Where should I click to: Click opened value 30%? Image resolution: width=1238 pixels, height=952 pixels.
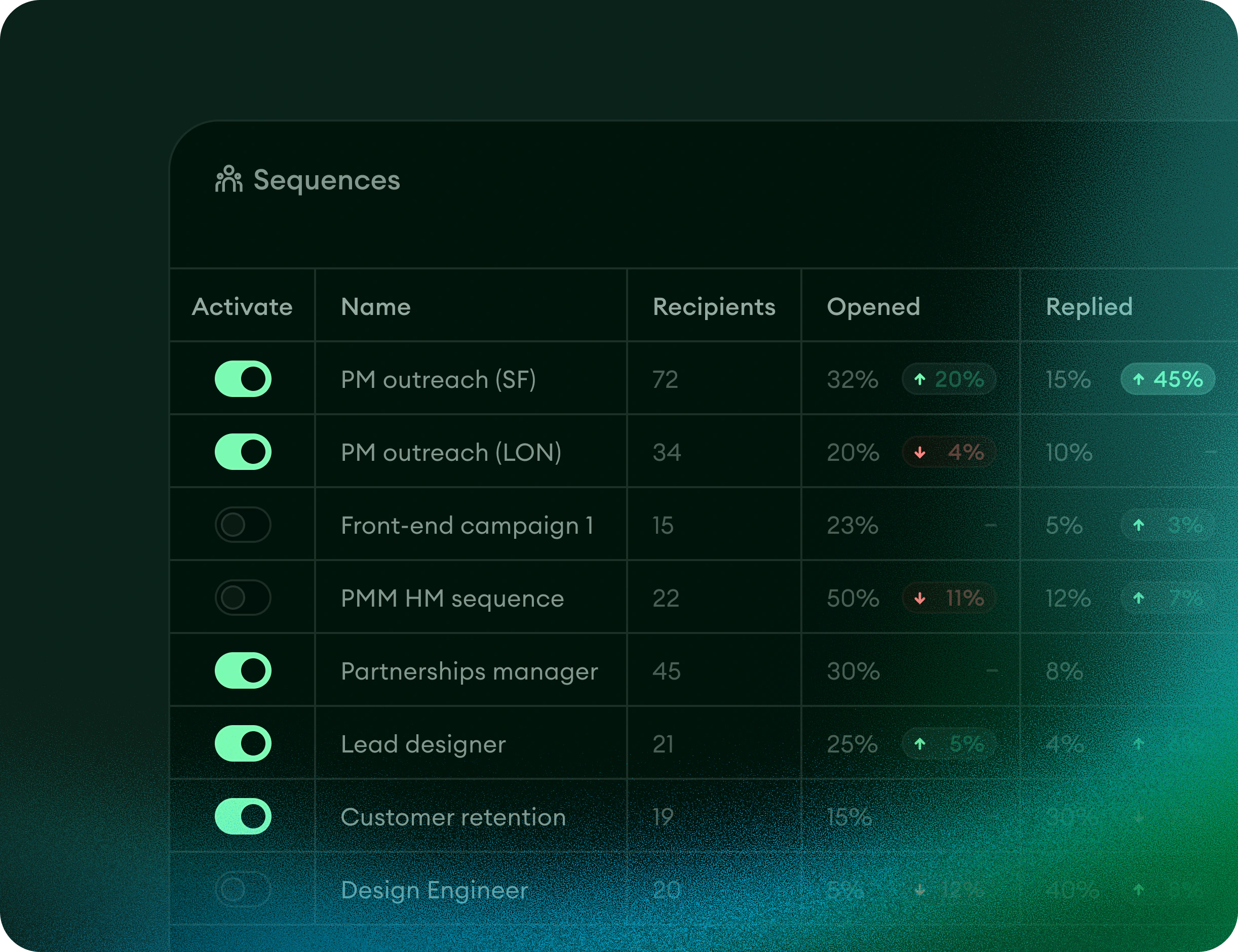pyautogui.click(x=853, y=671)
